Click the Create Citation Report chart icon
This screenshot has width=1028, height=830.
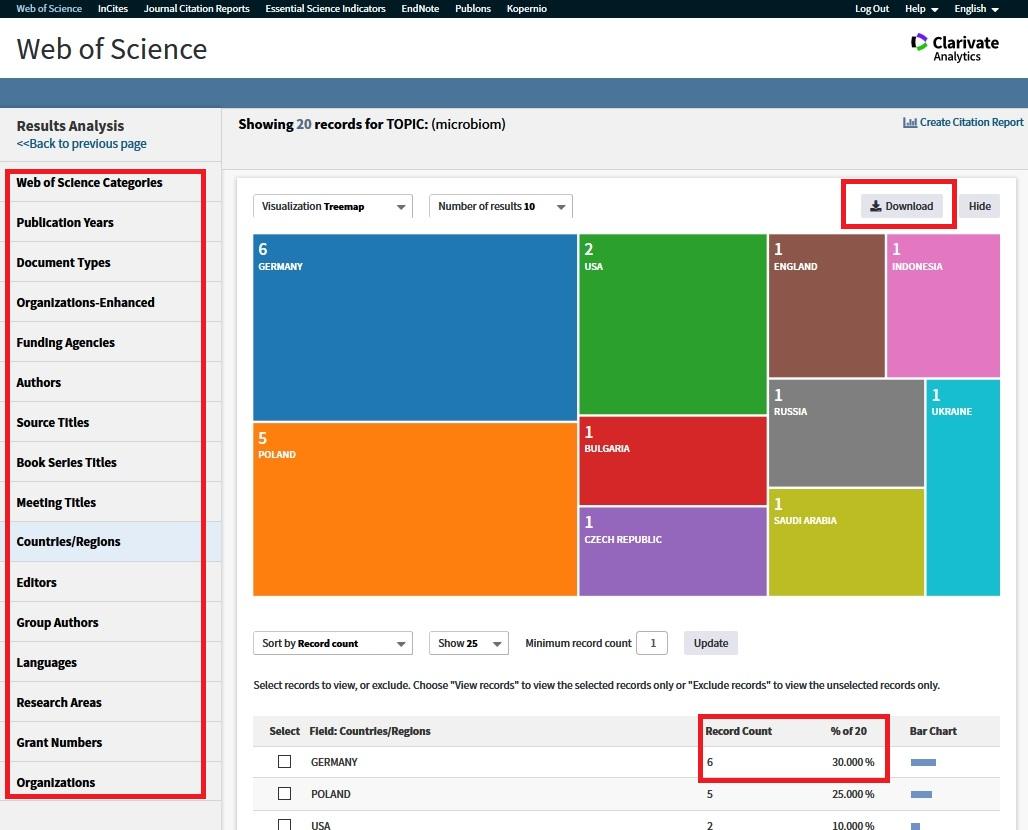[x=909, y=123]
